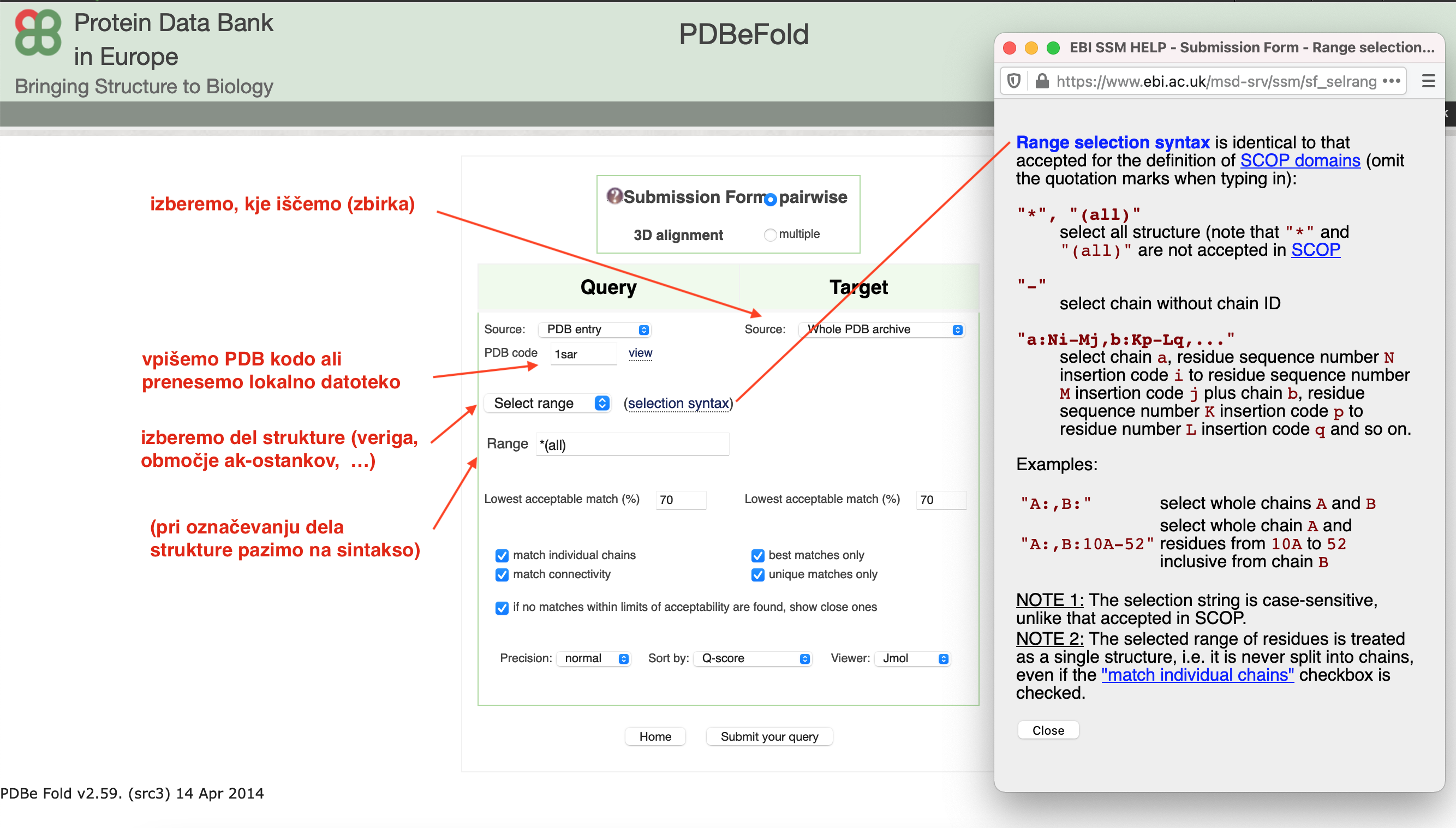Click the Bringing Structure to Biology tagline
The image size is (1456, 828).
point(144,86)
